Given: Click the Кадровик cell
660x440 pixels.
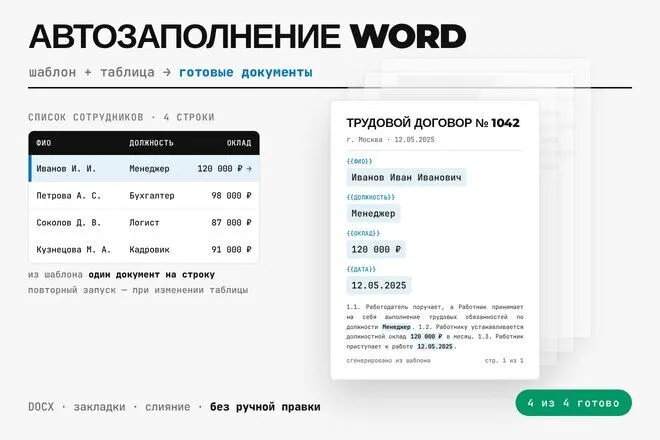Looking at the screenshot, I should (x=149, y=249).
